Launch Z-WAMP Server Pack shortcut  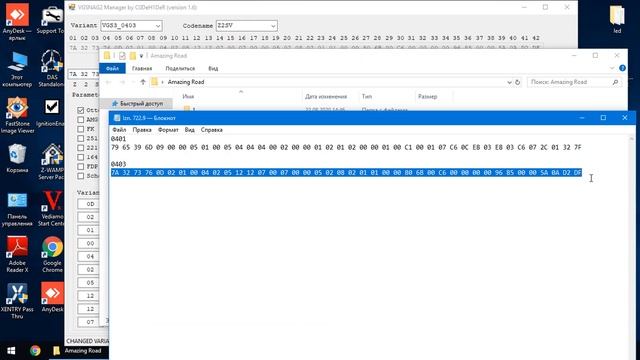coord(51,162)
